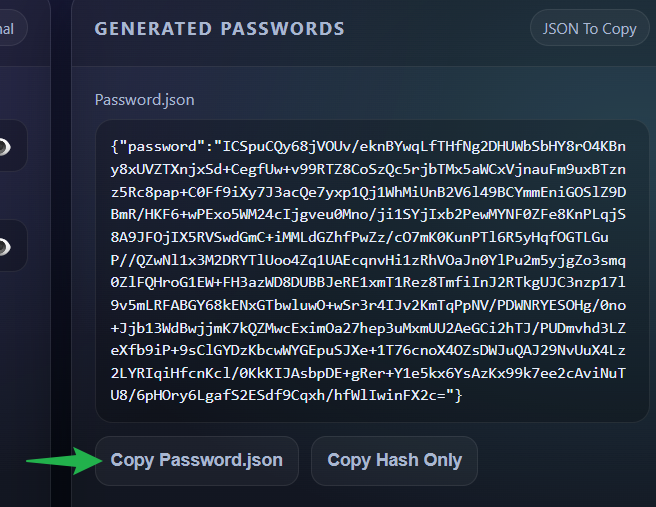
Task: Click the green arrow beside Copy Password.json
Action: click(60, 461)
